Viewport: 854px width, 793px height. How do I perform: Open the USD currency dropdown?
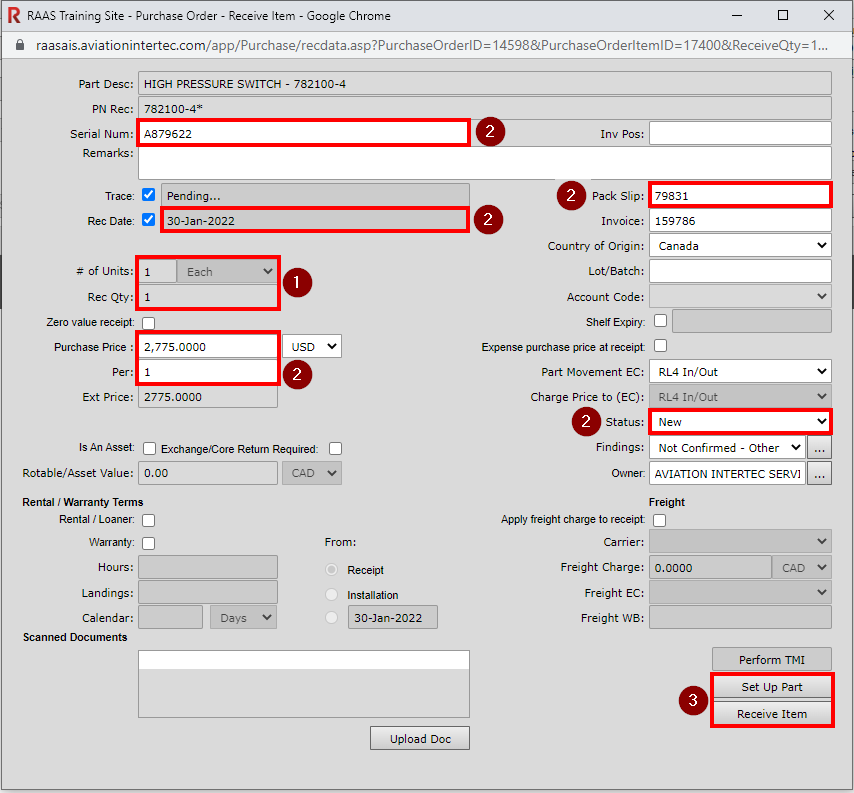tap(312, 347)
